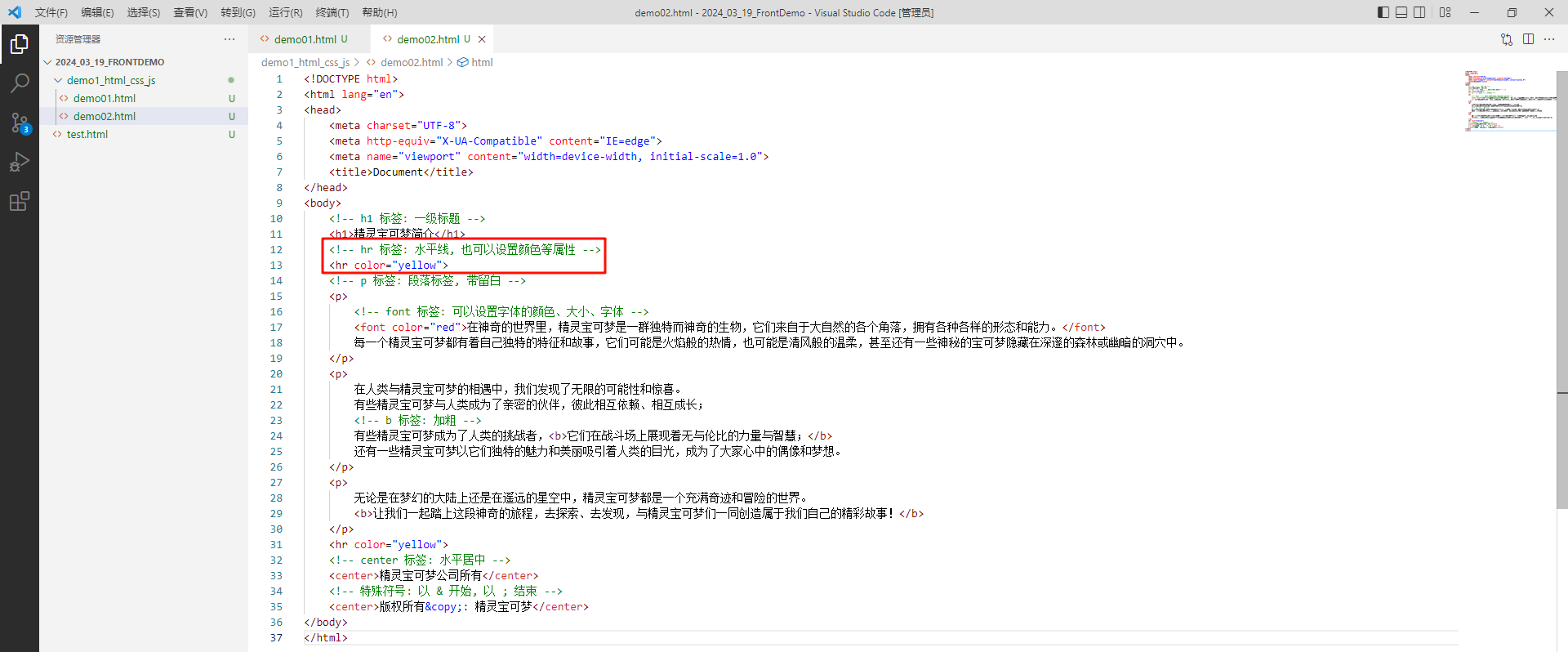Open the 查看(V) menu

(190, 12)
